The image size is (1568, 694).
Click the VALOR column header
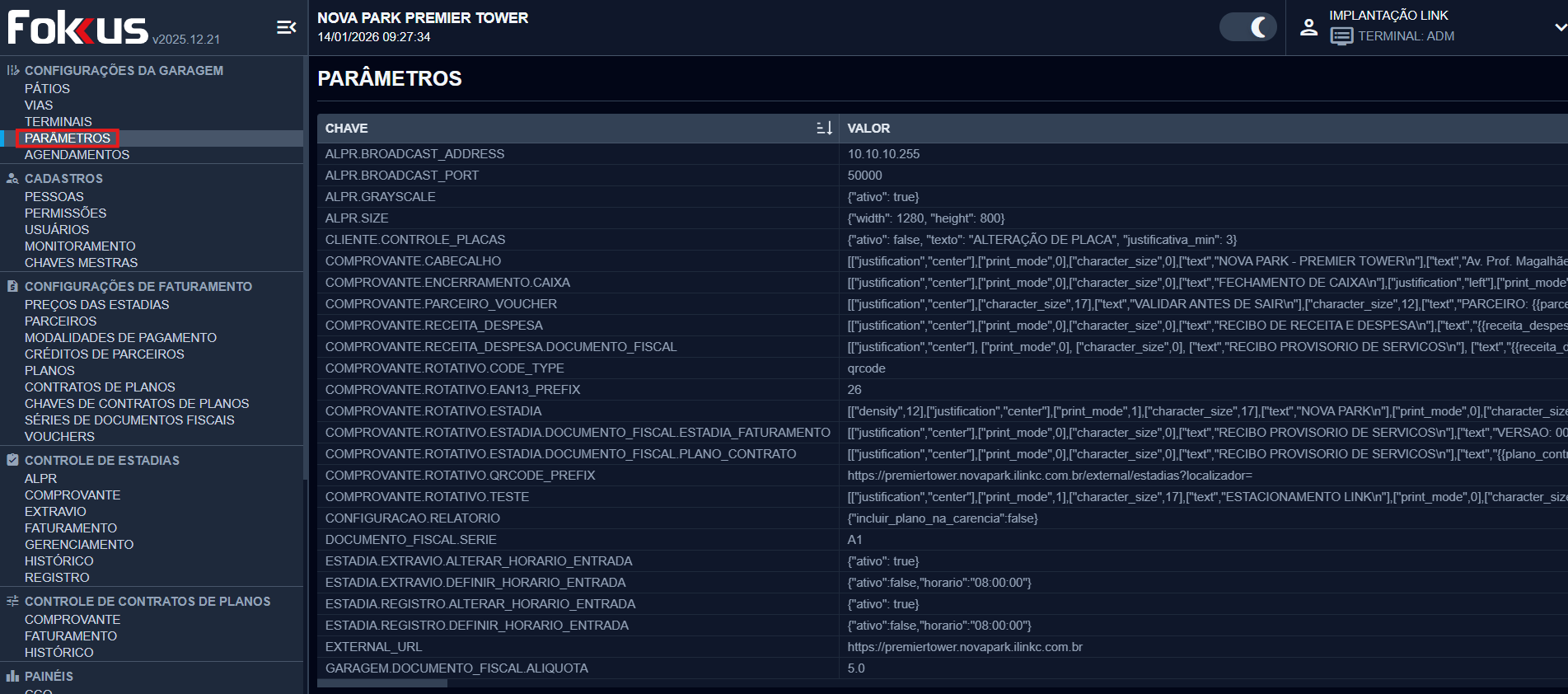coord(868,128)
